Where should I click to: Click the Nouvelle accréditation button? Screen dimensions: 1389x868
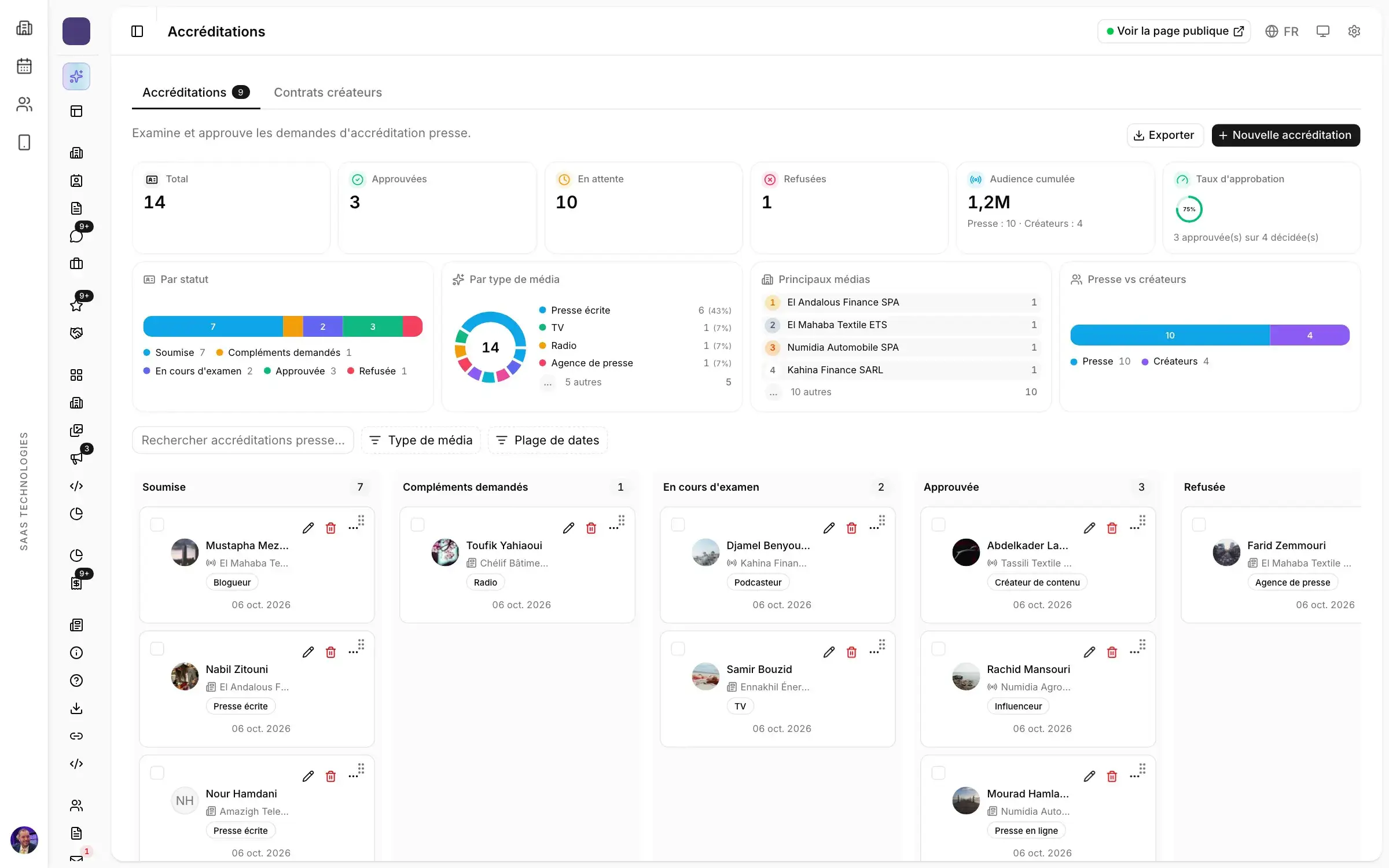1285,135
